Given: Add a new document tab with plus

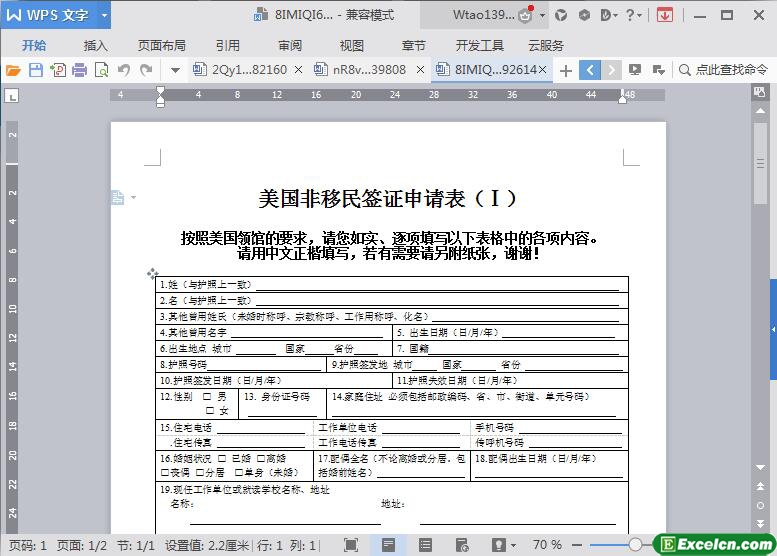Looking at the screenshot, I should tap(565, 71).
